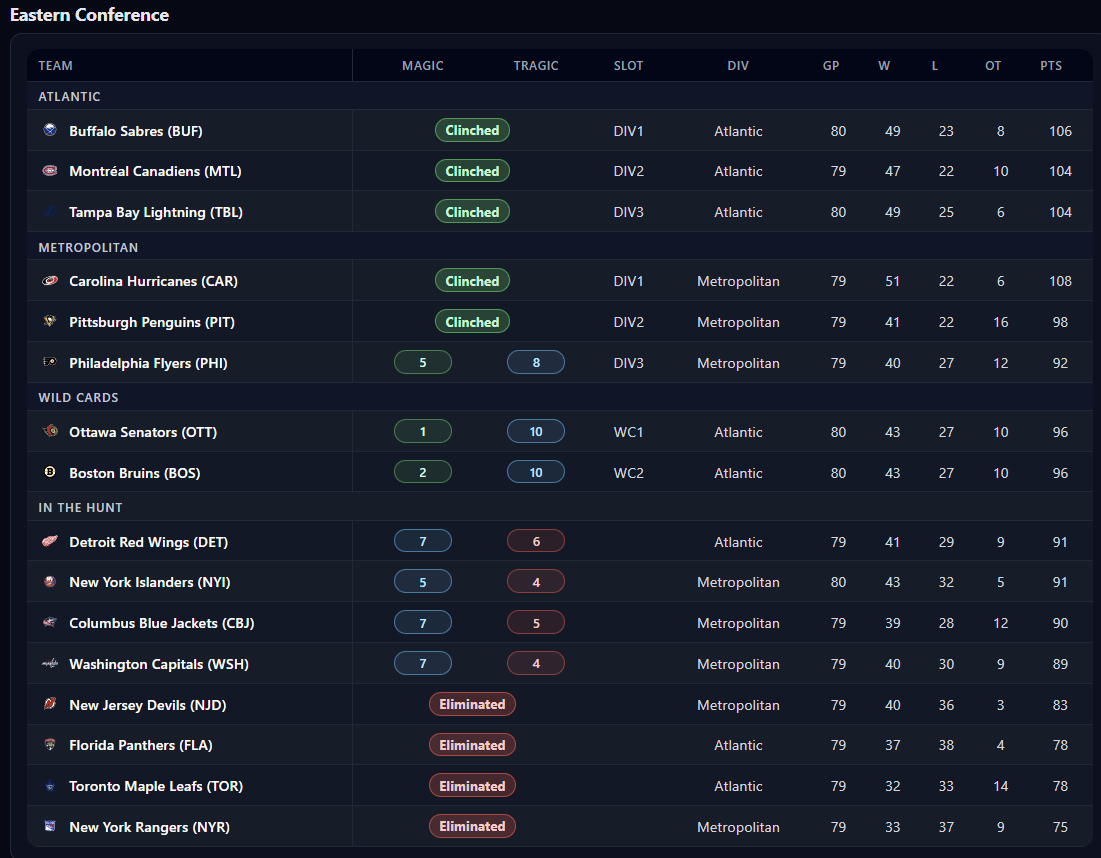Click the Detroit Red Wings team logo
Viewport: 1101px width, 858px height.
point(50,541)
